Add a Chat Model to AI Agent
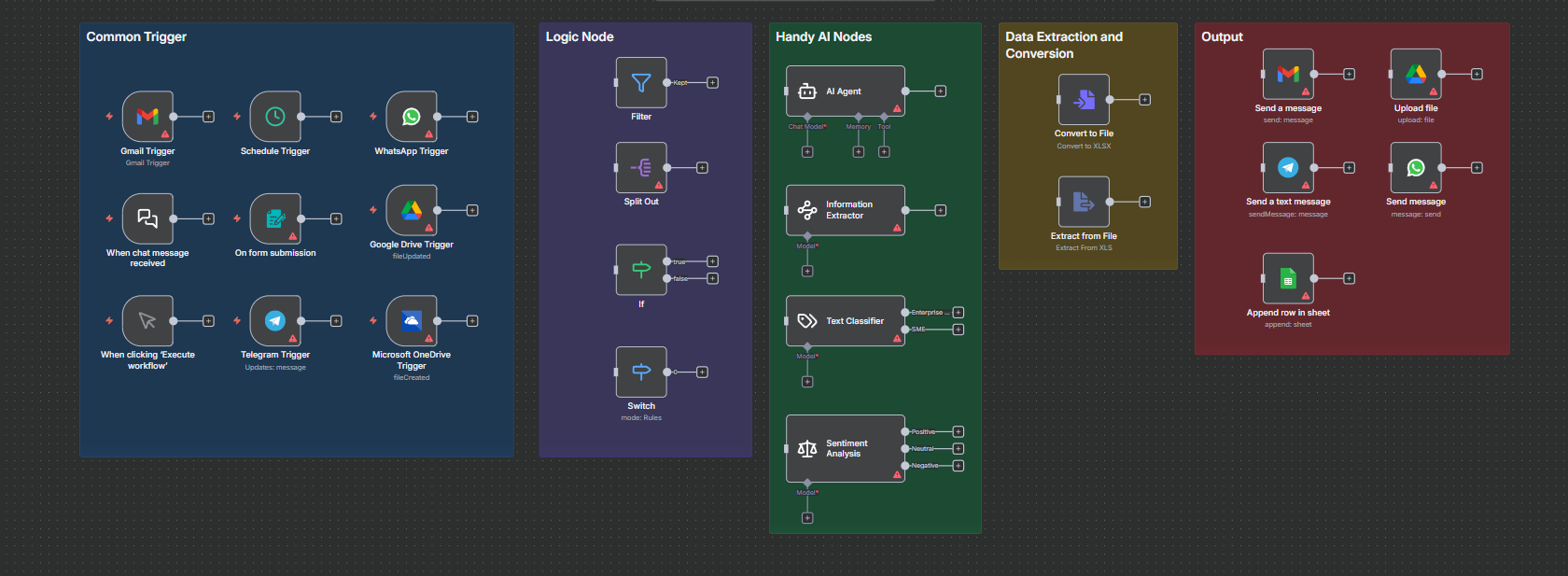This screenshot has width=1568, height=576. click(807, 151)
